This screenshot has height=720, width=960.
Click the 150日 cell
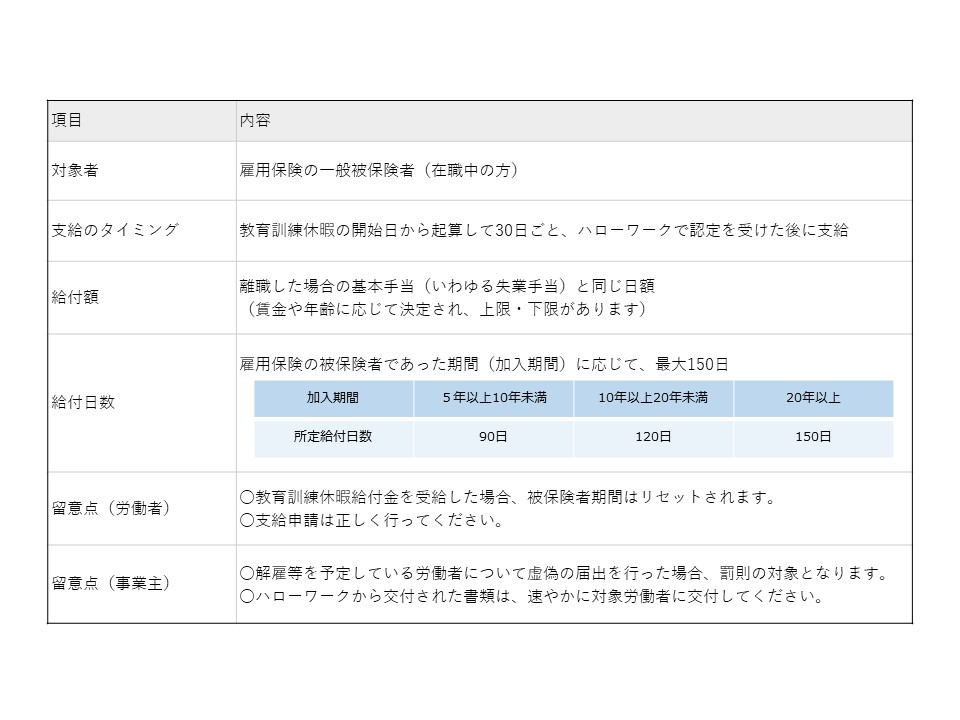pos(813,437)
